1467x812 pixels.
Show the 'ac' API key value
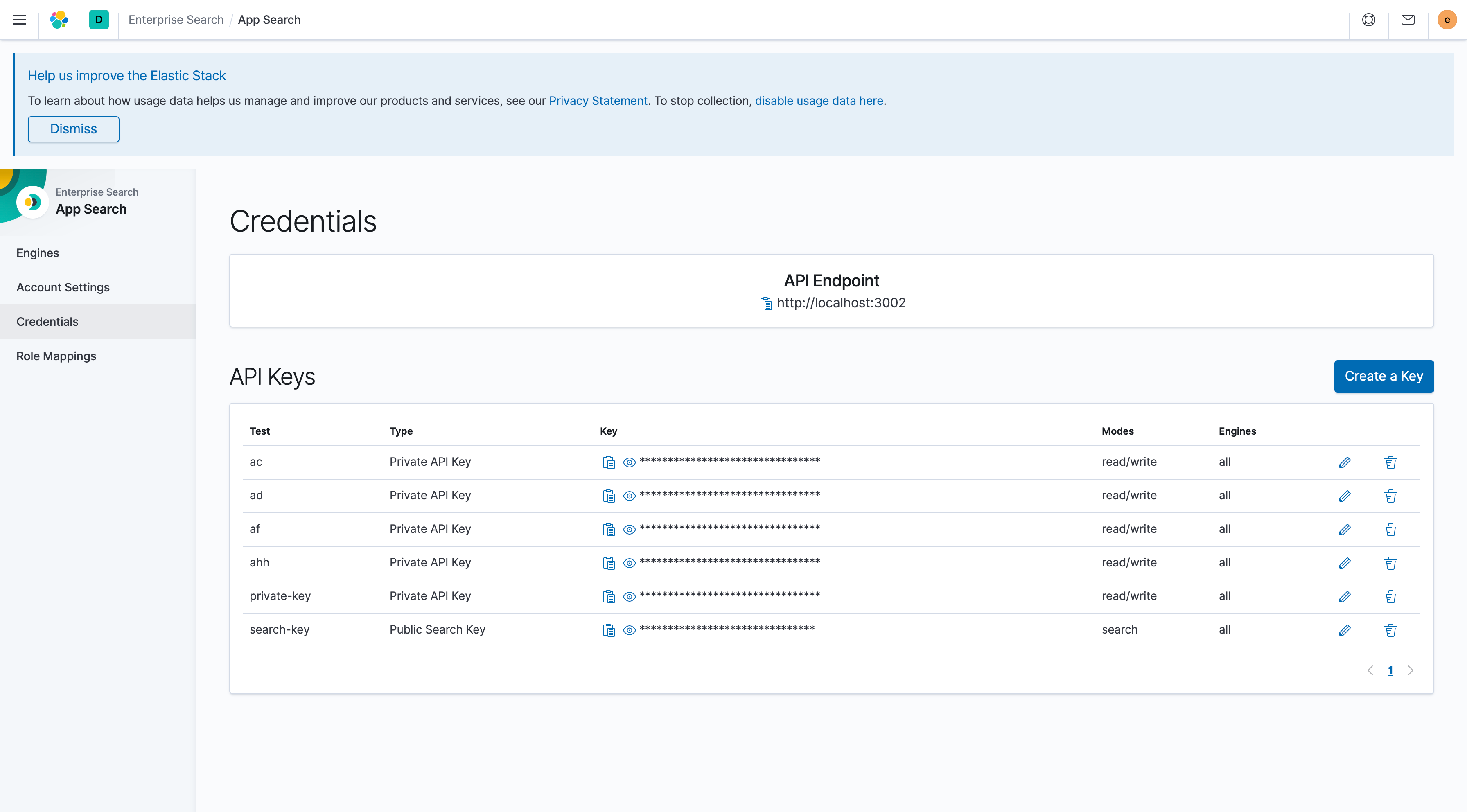pos(629,462)
